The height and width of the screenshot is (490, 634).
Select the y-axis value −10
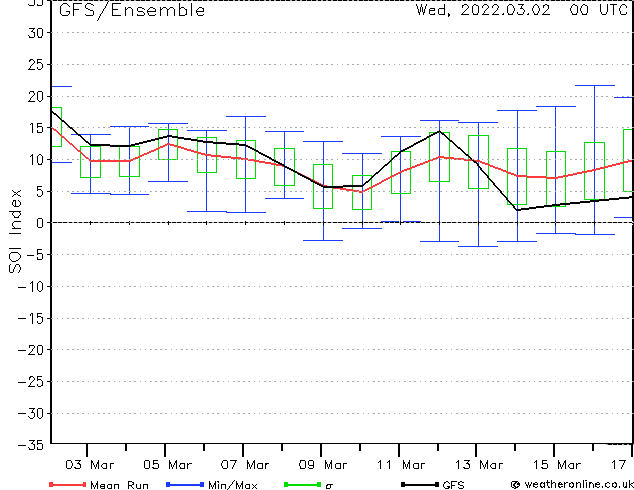coord(31,286)
